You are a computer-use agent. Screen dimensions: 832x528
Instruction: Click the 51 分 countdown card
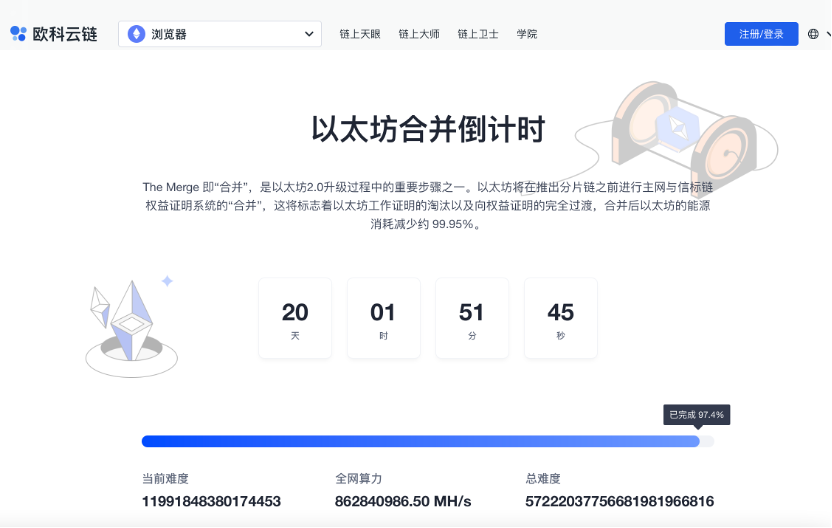point(472,318)
